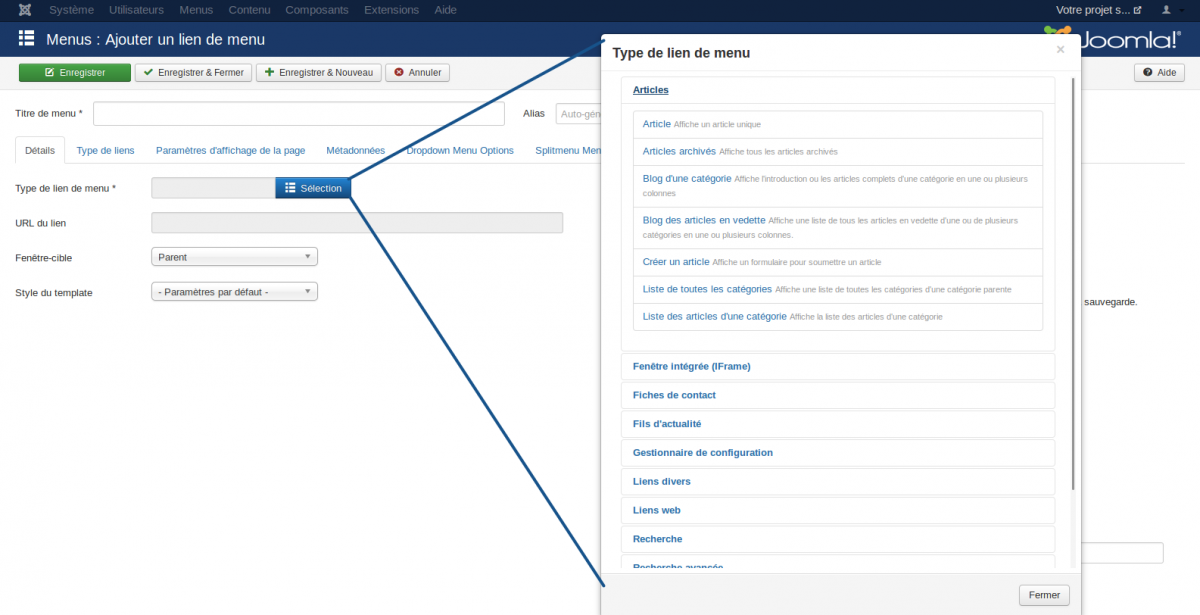The image size is (1200, 615).
Task: Open the Aide help button
Action: click(x=1159, y=73)
